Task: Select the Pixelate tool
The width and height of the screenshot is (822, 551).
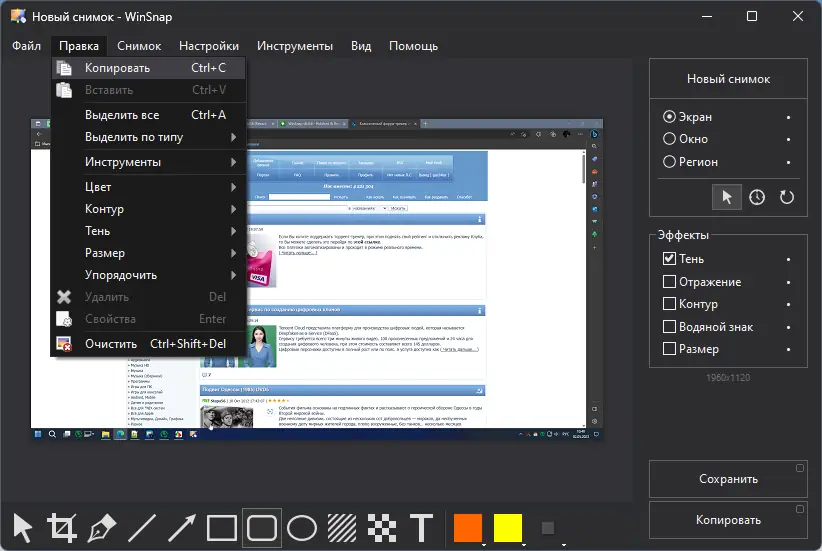Action: coord(382,528)
